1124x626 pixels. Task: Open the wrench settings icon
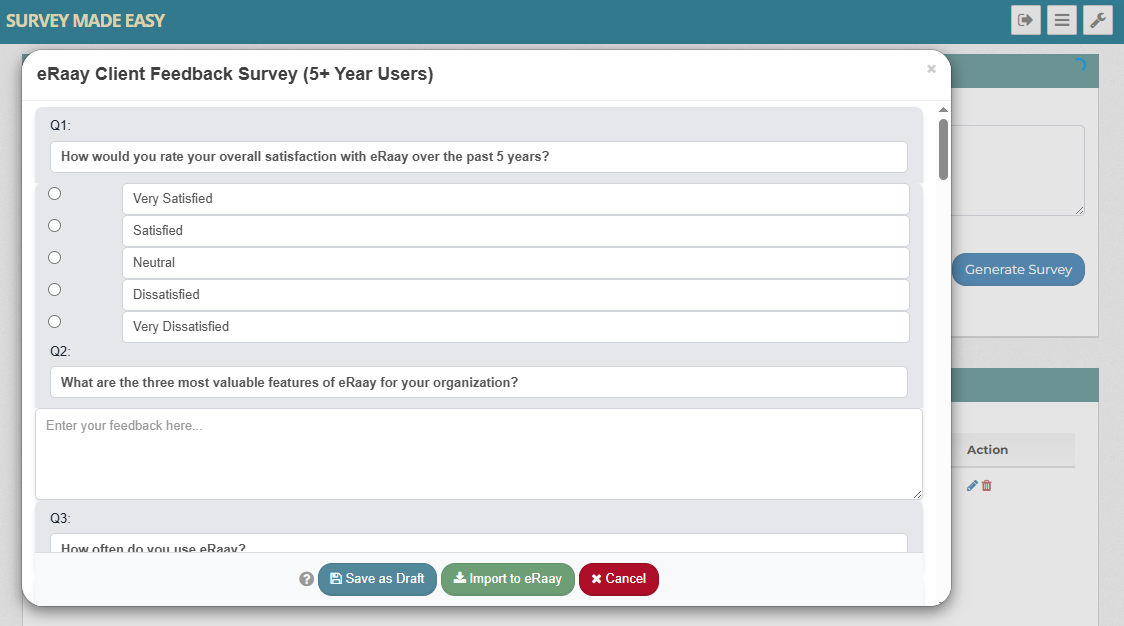tap(1097, 20)
